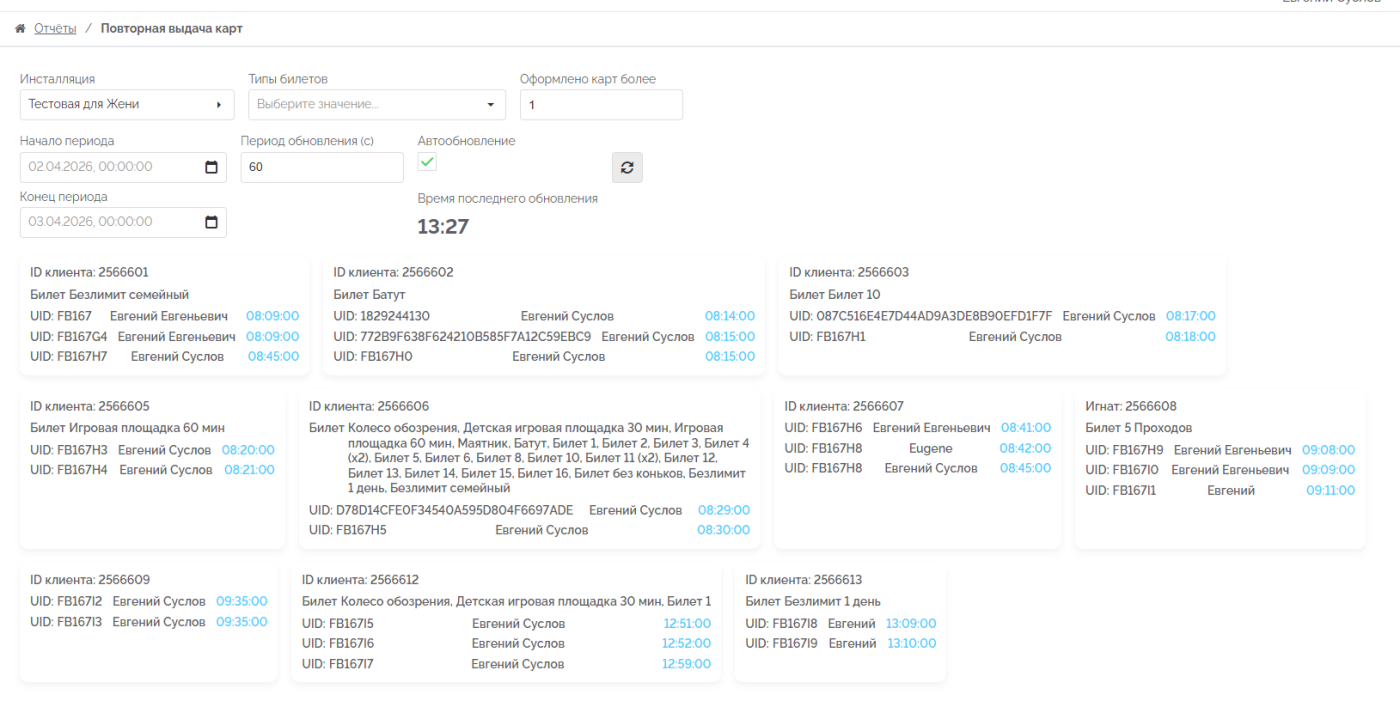Open calendar picker for Конец периода
This screenshot has width=1400, height=701.
(211, 222)
